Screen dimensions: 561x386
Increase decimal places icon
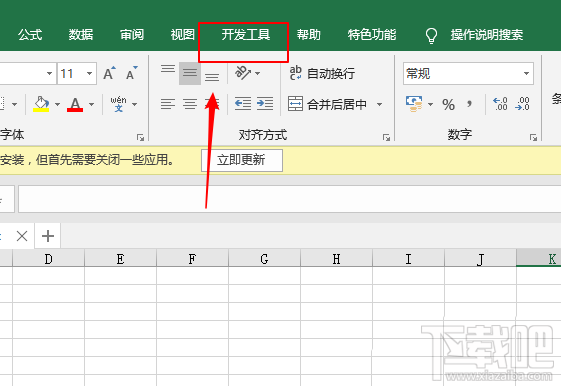coord(500,104)
